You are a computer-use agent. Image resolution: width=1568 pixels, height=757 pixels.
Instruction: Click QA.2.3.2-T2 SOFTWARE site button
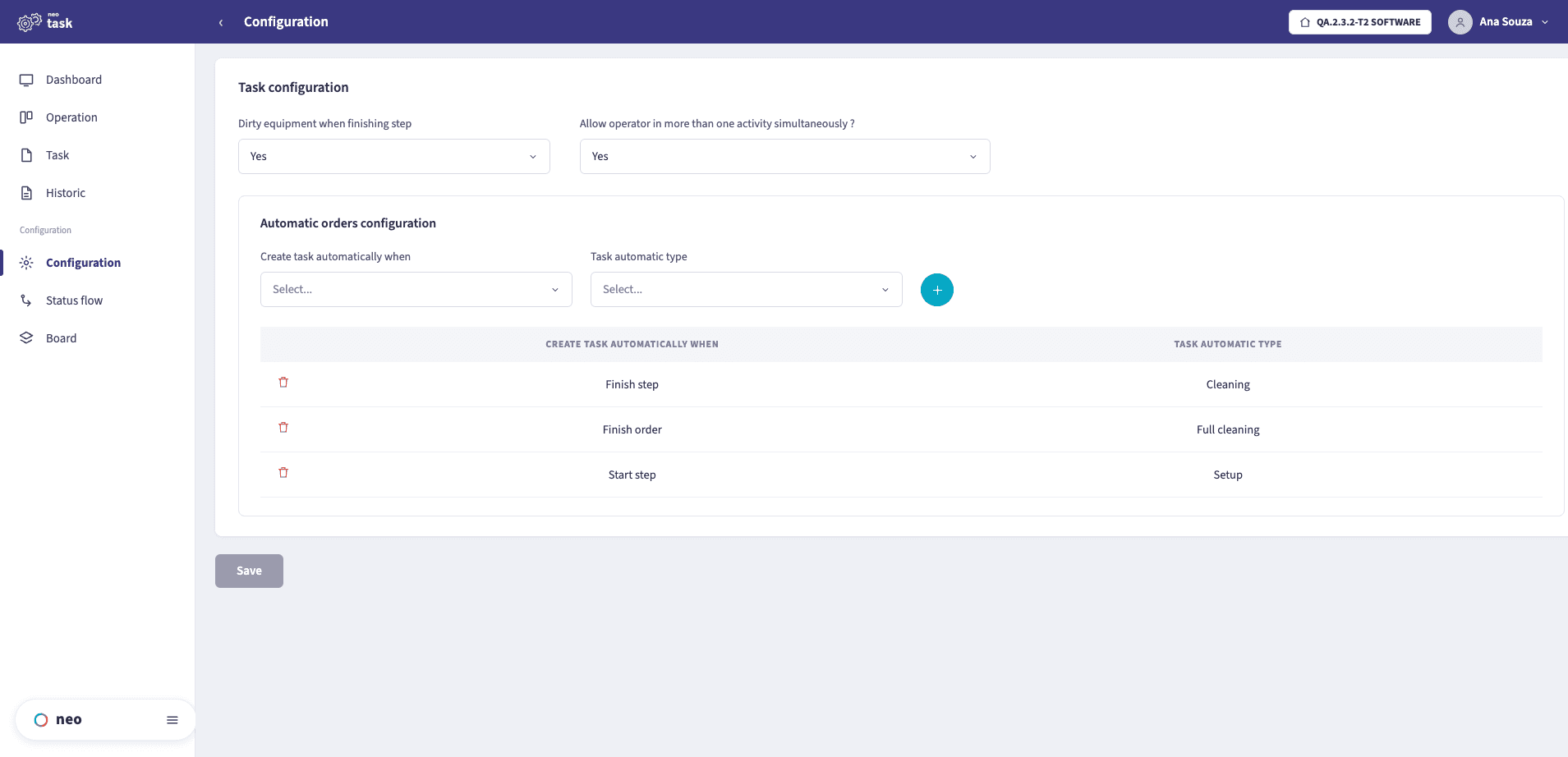(1360, 22)
